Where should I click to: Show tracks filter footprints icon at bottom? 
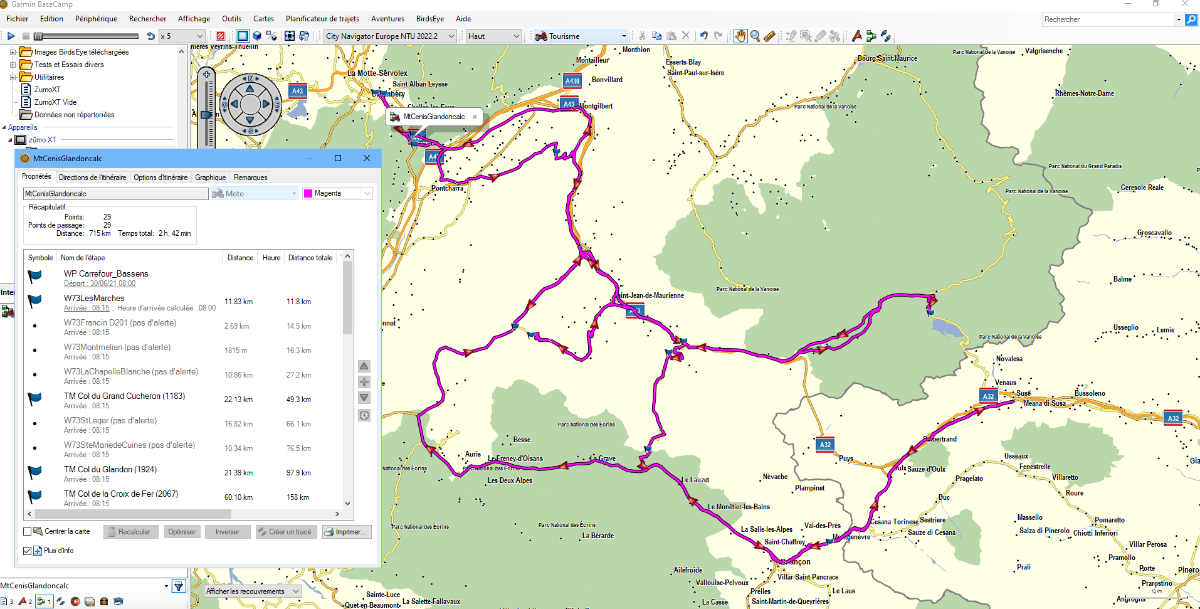click(x=61, y=601)
